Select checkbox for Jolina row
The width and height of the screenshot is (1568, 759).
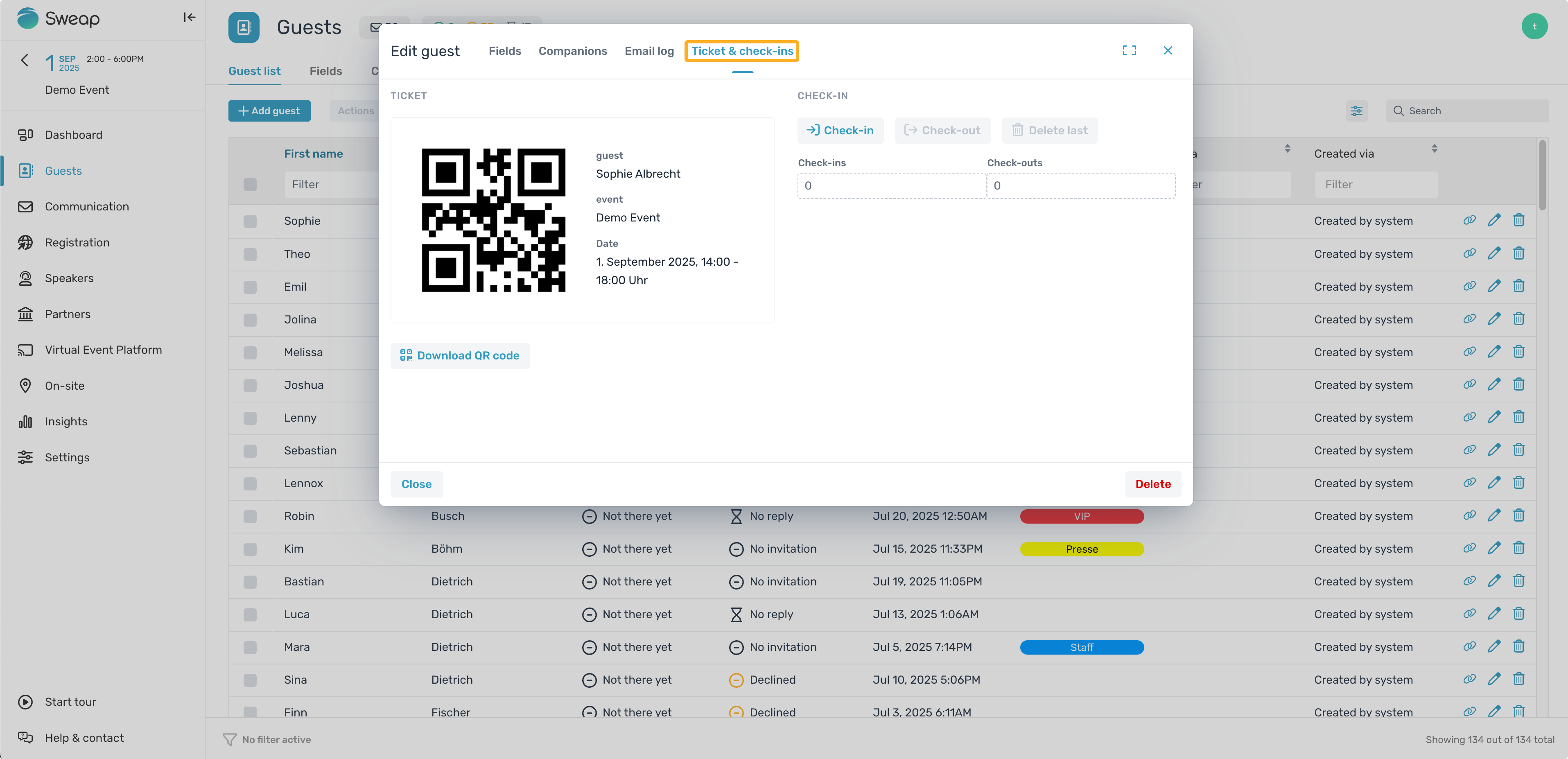tap(250, 320)
